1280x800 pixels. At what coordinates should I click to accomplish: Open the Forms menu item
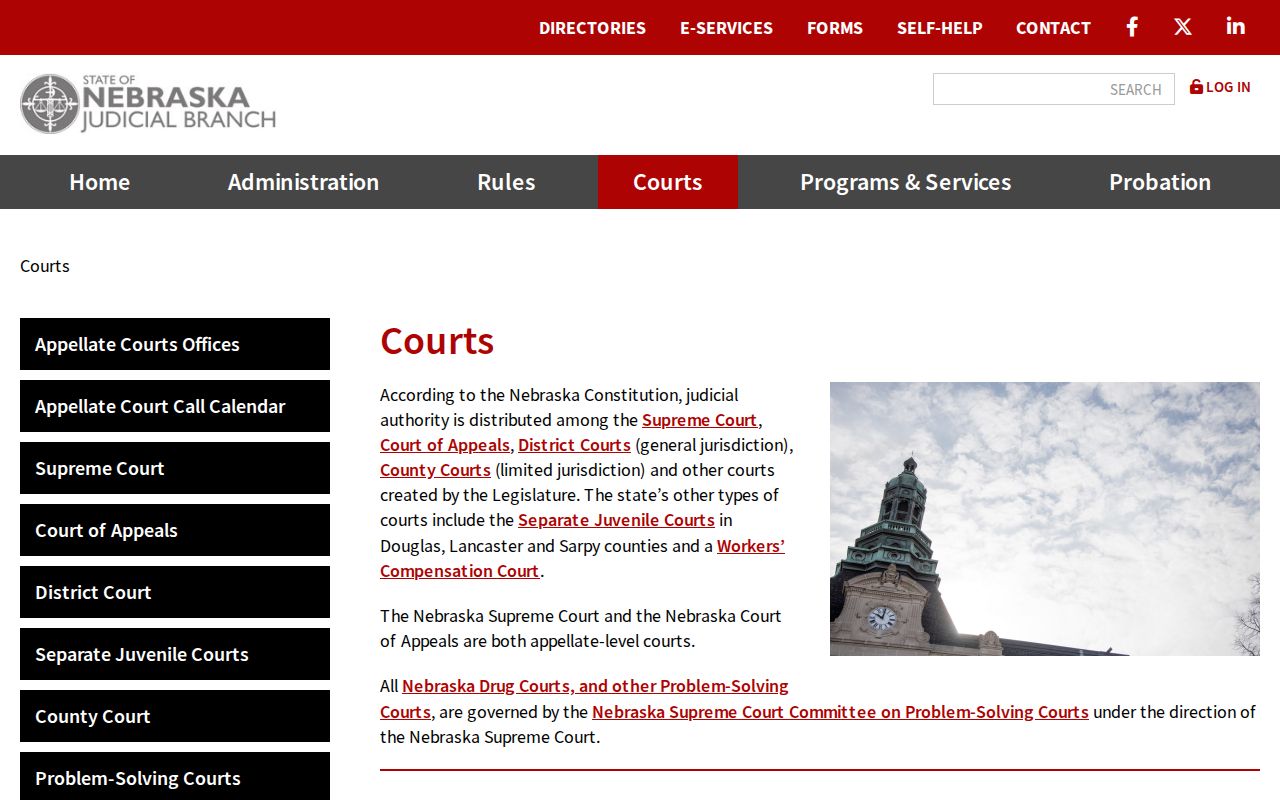pos(835,28)
